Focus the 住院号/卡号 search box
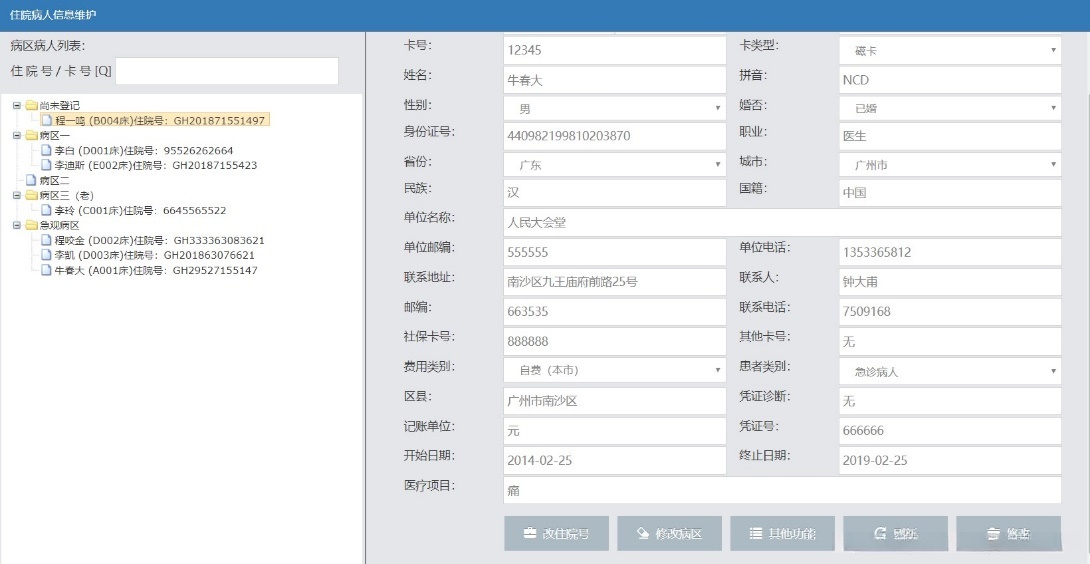The height and width of the screenshot is (564, 1090). [227, 71]
